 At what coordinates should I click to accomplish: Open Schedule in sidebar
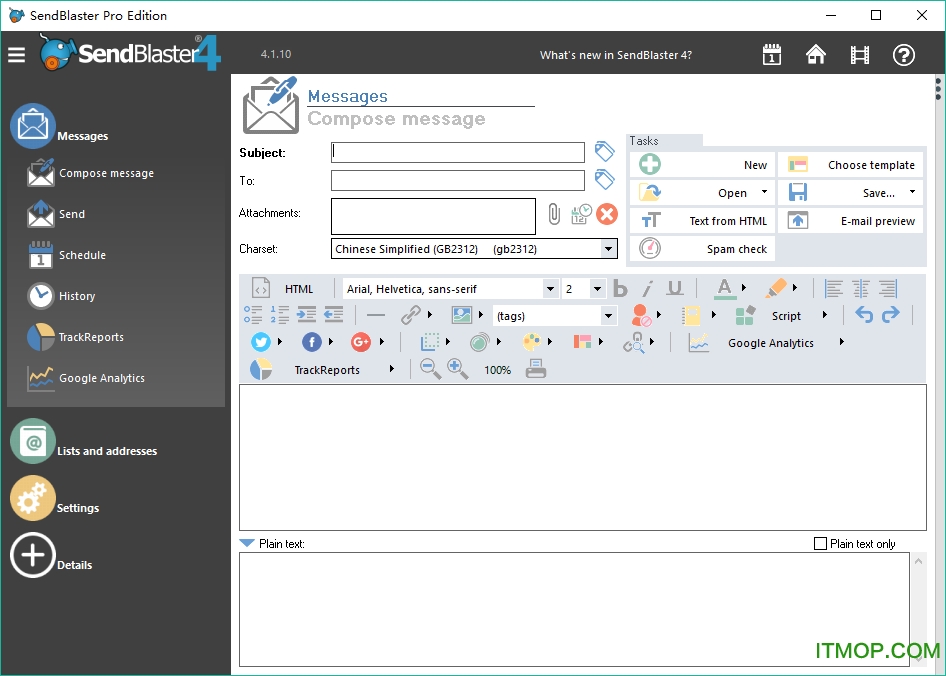66,255
